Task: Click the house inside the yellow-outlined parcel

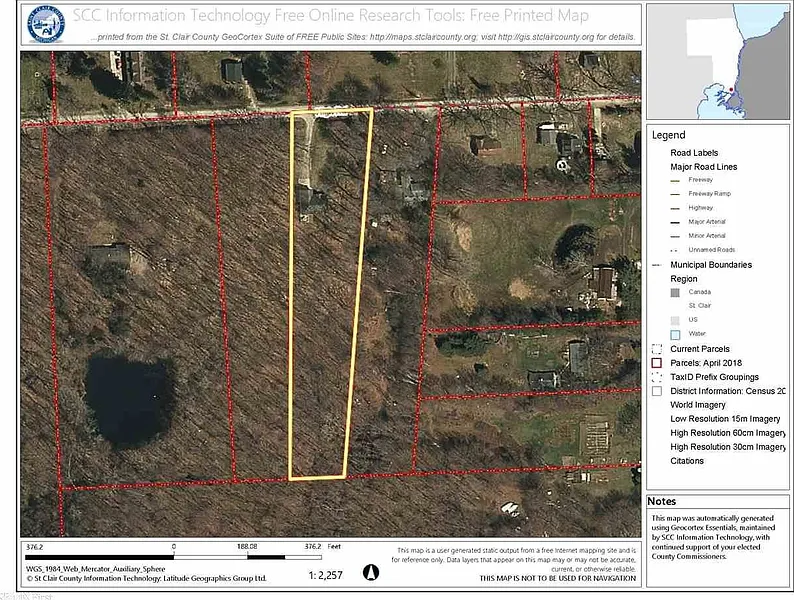Action: pos(310,199)
